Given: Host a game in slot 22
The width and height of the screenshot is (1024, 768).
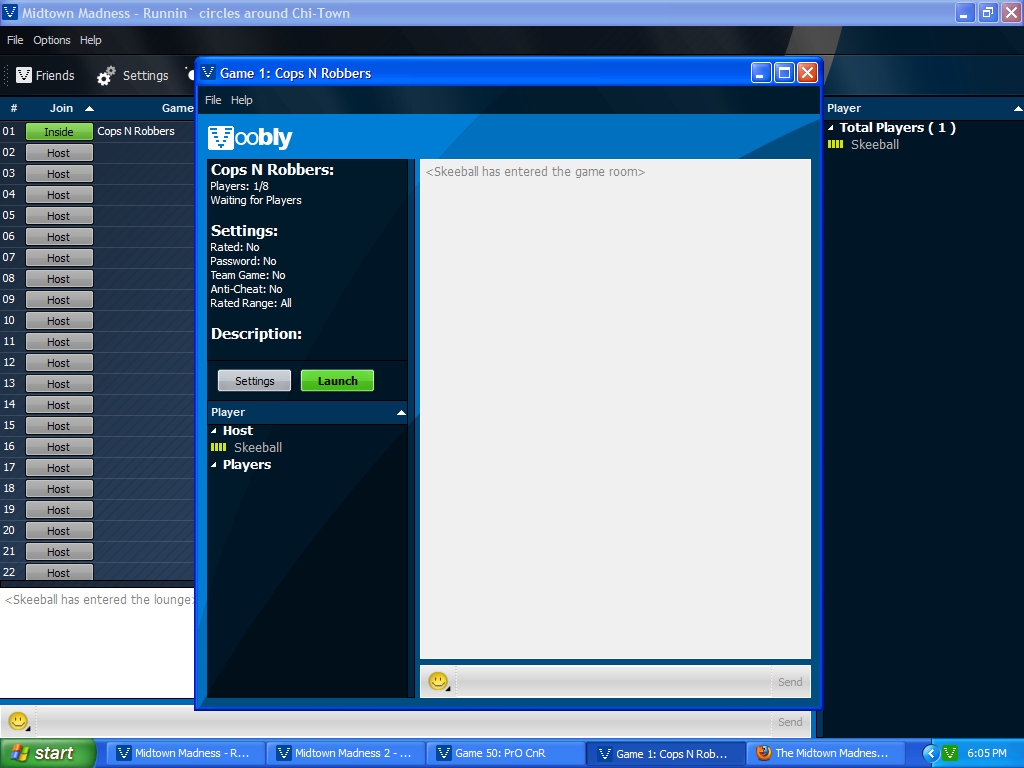Looking at the screenshot, I should (x=59, y=573).
